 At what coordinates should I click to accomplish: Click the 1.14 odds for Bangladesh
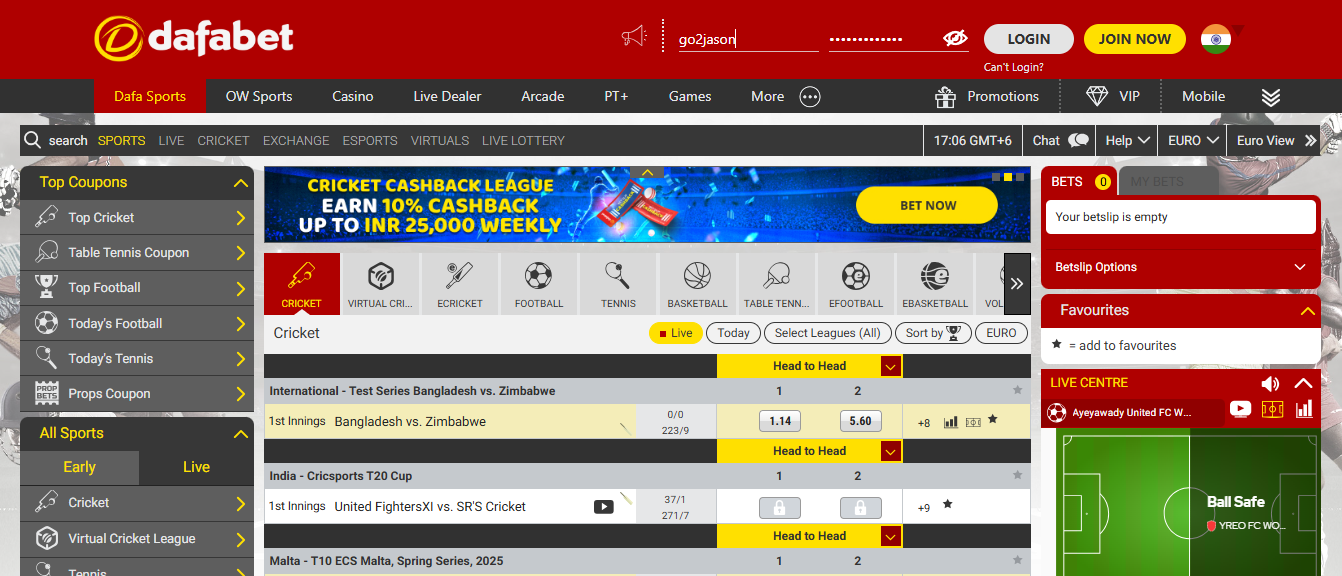coord(779,421)
